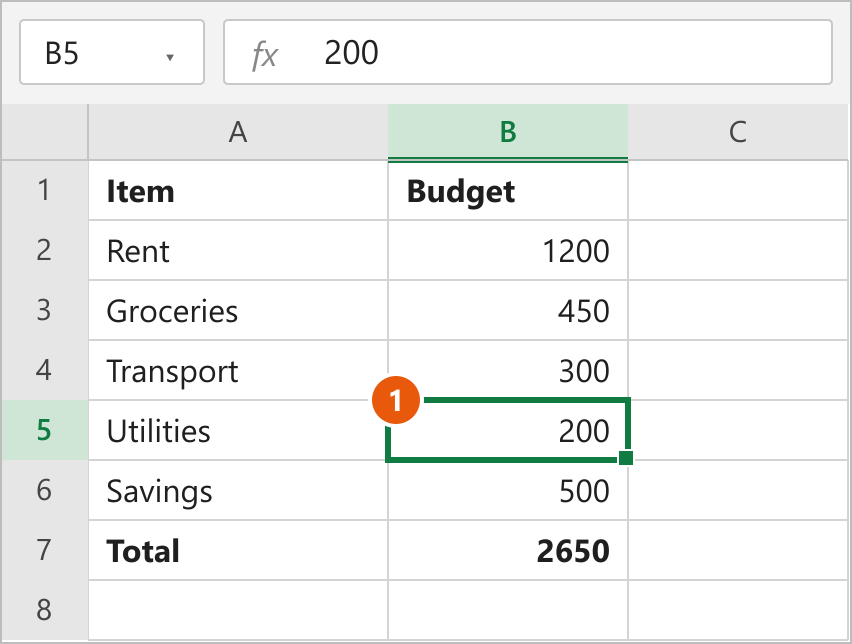Select the 'Transport' cell
The width and height of the screenshot is (852, 644).
coord(238,370)
